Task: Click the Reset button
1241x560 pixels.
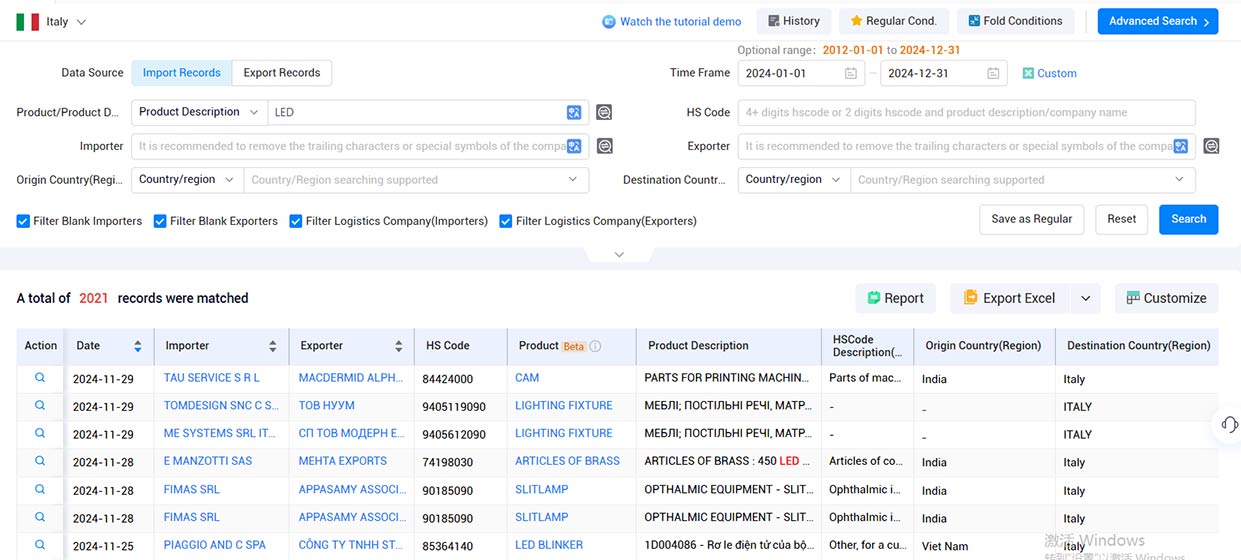Action: [1121, 219]
